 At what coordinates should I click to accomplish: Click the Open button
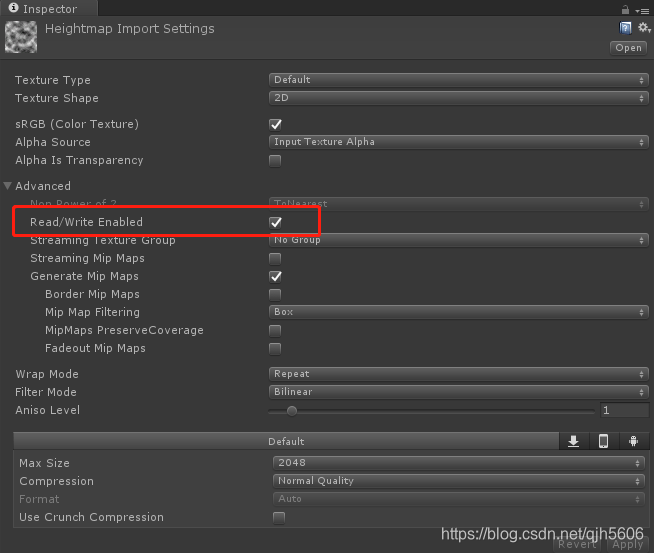(629, 48)
